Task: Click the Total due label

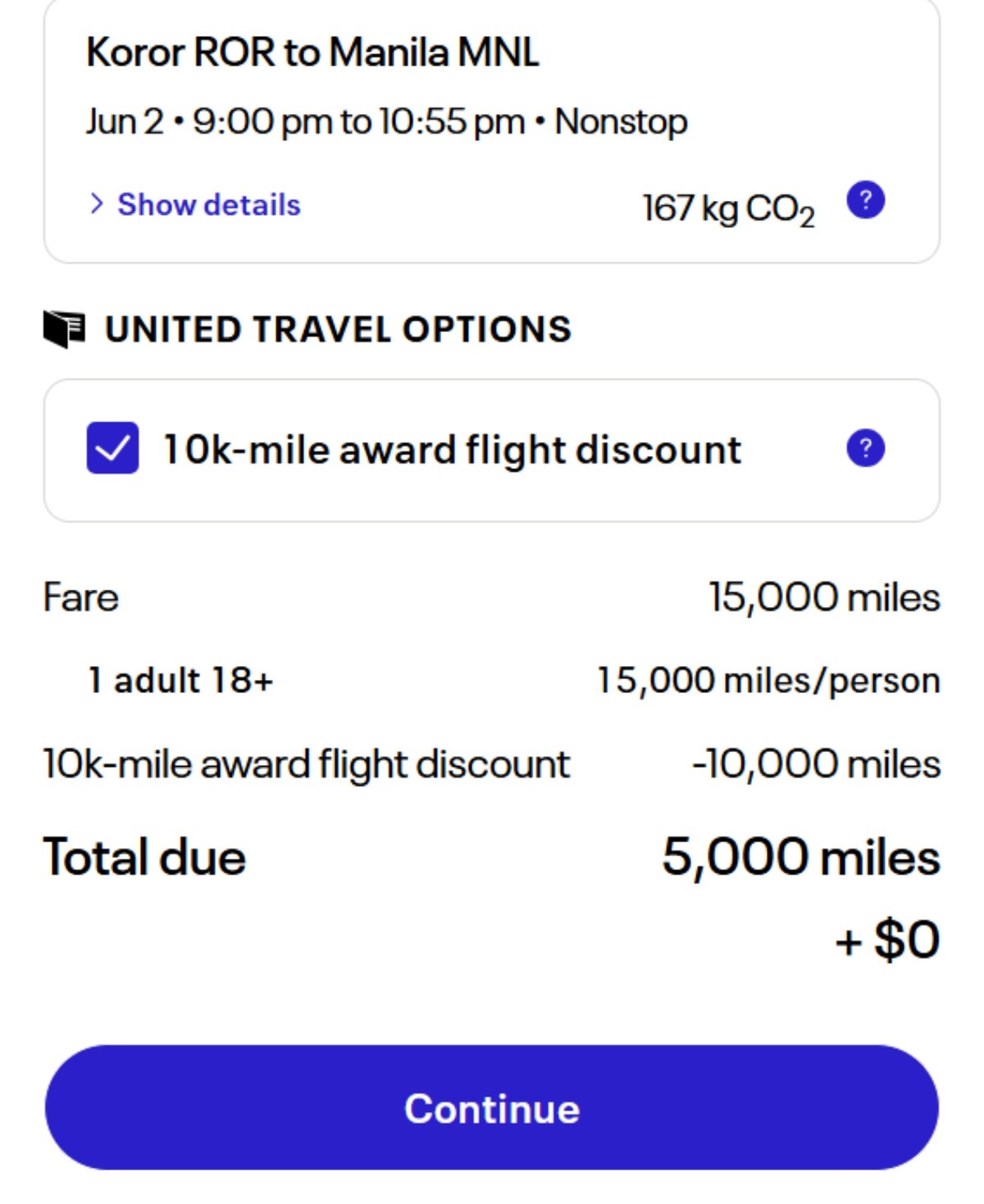Action: click(144, 857)
